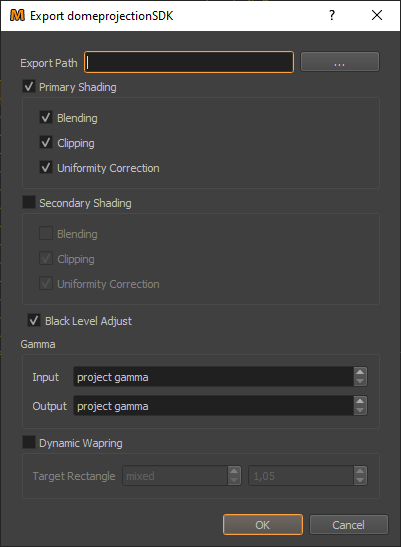Click the question mark help button
This screenshot has width=401, height=547.
point(332,15)
